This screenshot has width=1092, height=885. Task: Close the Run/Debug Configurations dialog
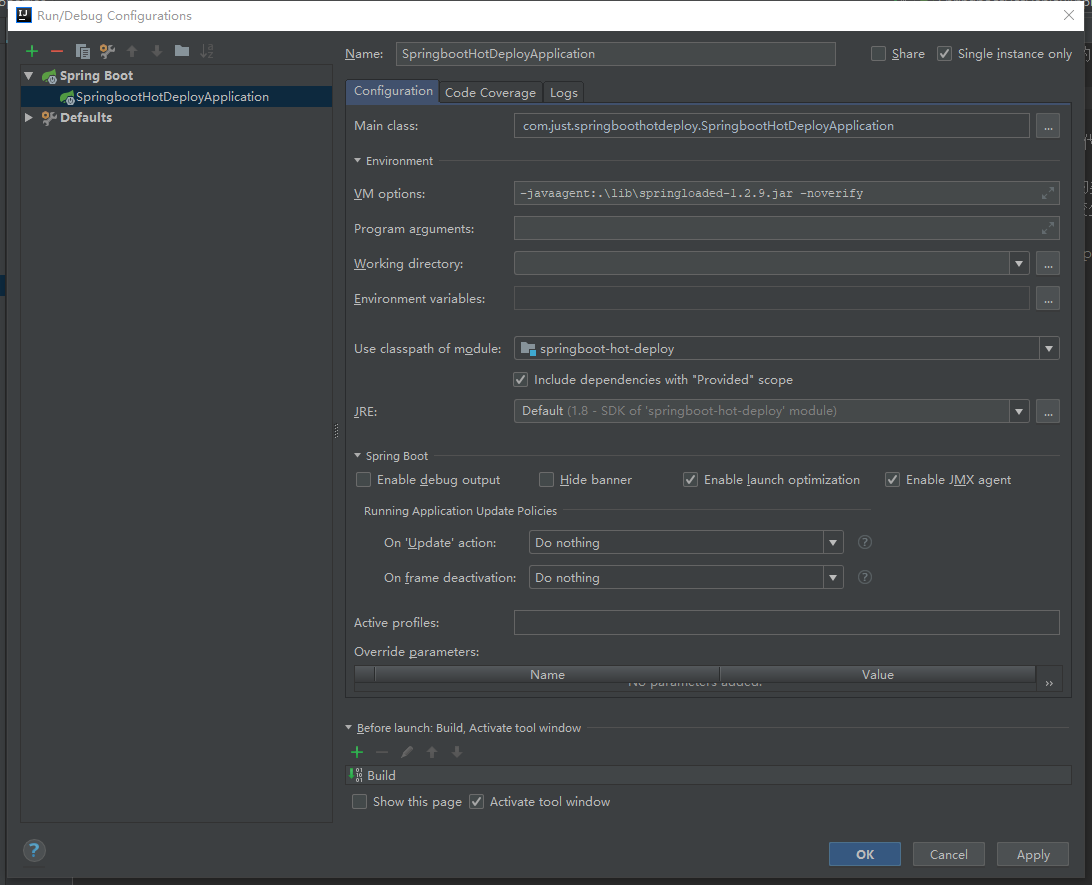coord(1069,15)
